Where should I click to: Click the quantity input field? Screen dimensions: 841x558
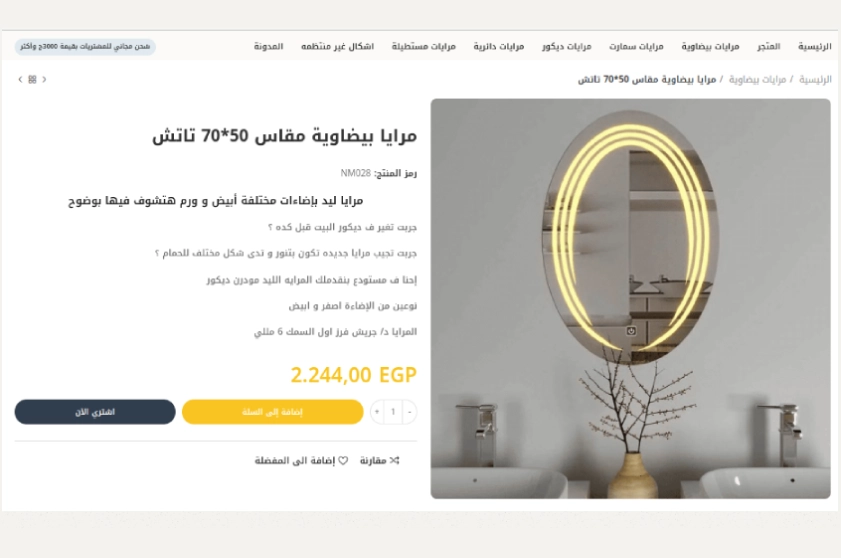(393, 412)
